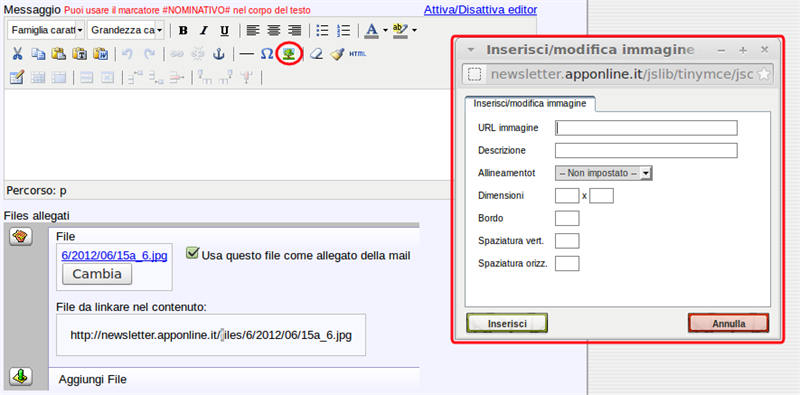Undo the last edit
This screenshot has width=800, height=395.
click(128, 54)
